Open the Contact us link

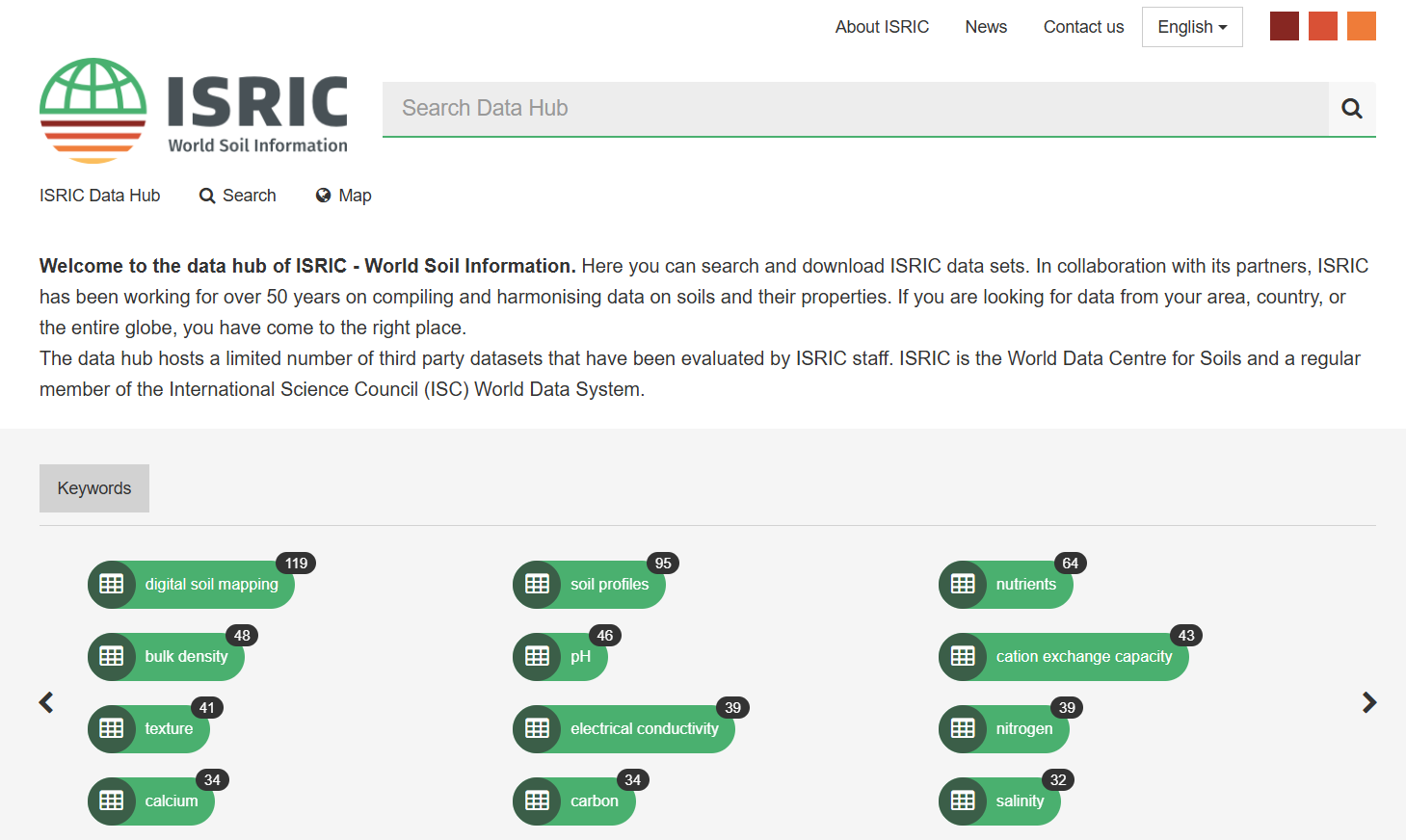coord(1083,27)
